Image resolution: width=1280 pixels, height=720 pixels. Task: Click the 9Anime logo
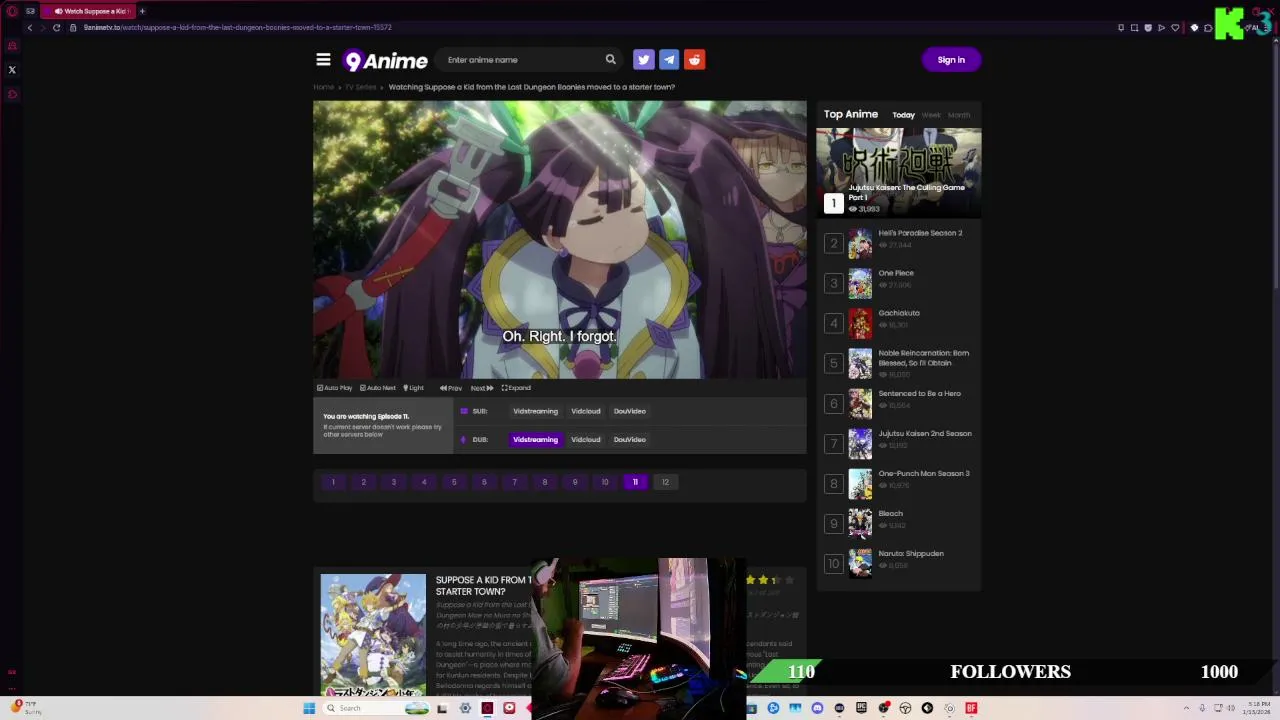pos(385,61)
